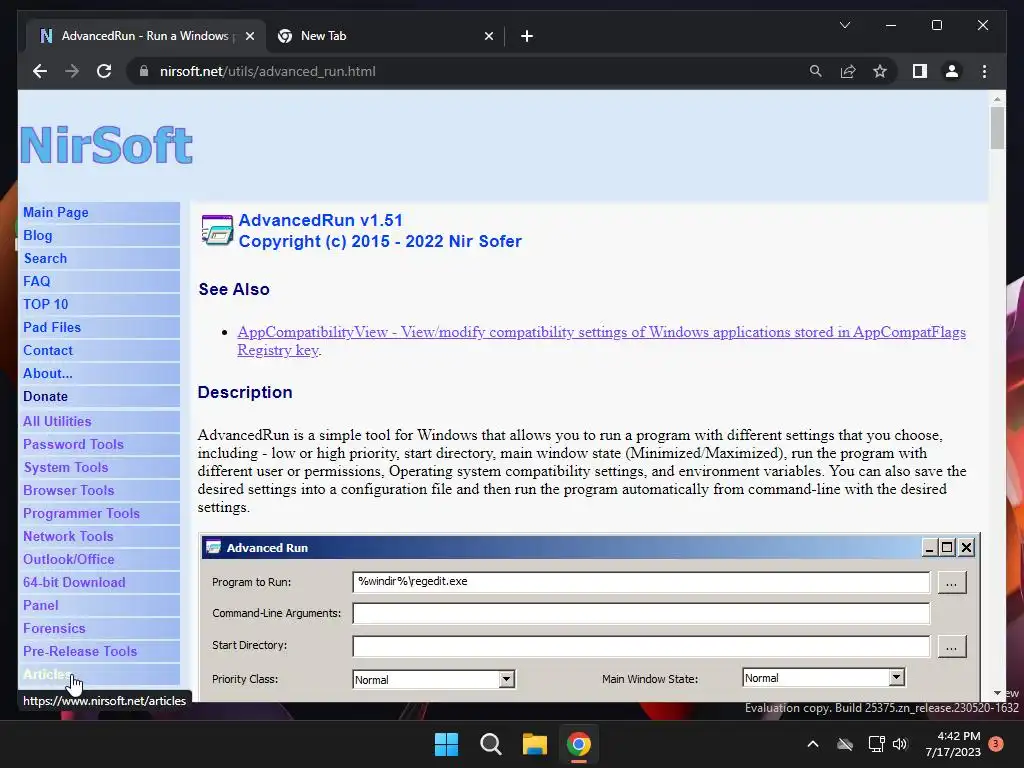Click the scroll down arrow of the page
Image resolution: width=1024 pixels, height=768 pixels.
point(997,693)
